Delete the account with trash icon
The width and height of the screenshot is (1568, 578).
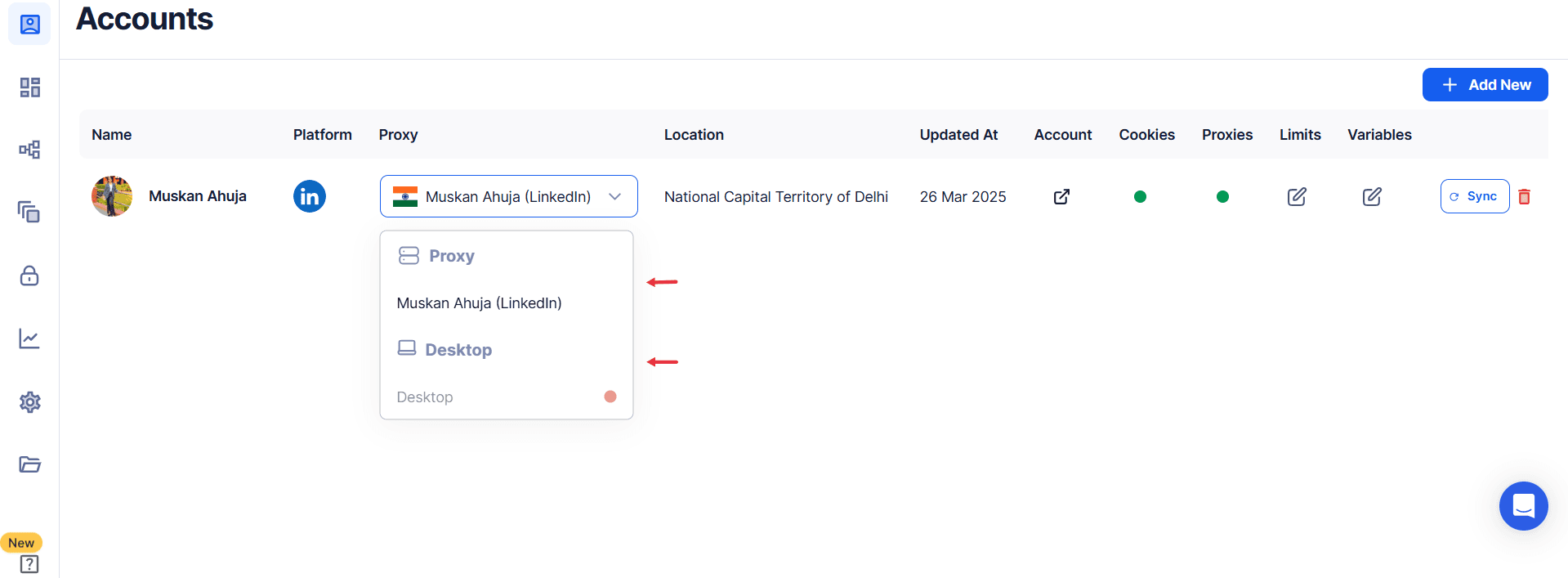coord(1524,196)
